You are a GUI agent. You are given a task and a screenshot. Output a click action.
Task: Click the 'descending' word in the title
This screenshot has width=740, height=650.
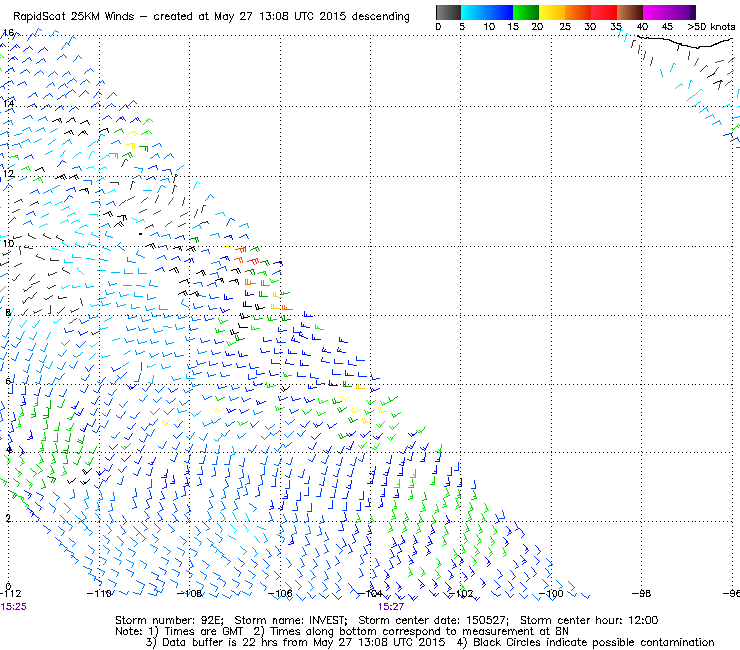(380, 17)
